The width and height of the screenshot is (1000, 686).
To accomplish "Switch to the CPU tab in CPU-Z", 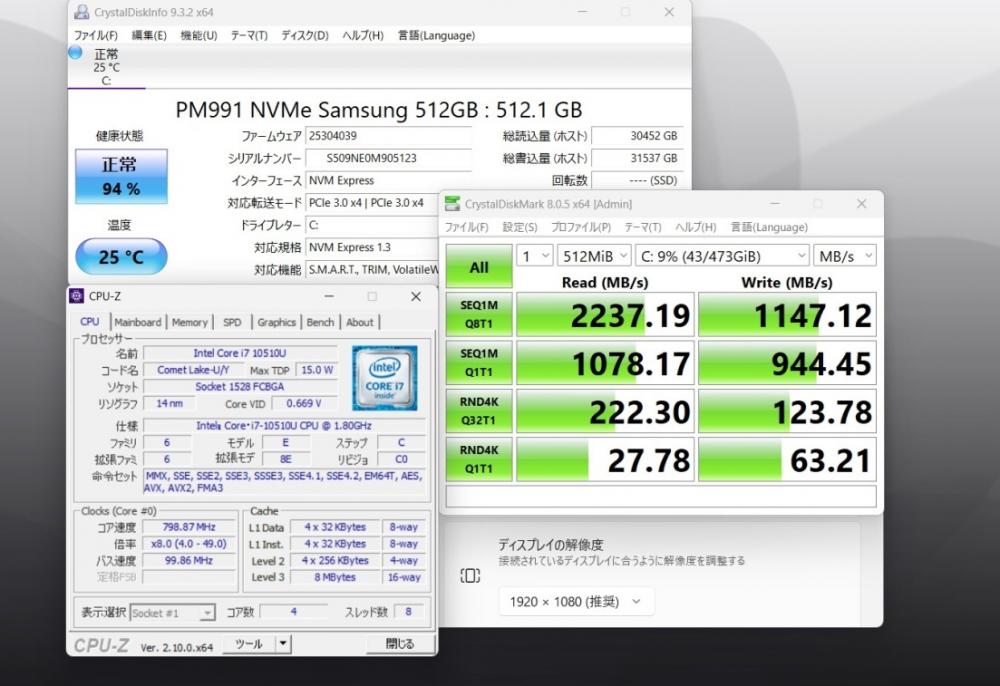I will coord(90,322).
